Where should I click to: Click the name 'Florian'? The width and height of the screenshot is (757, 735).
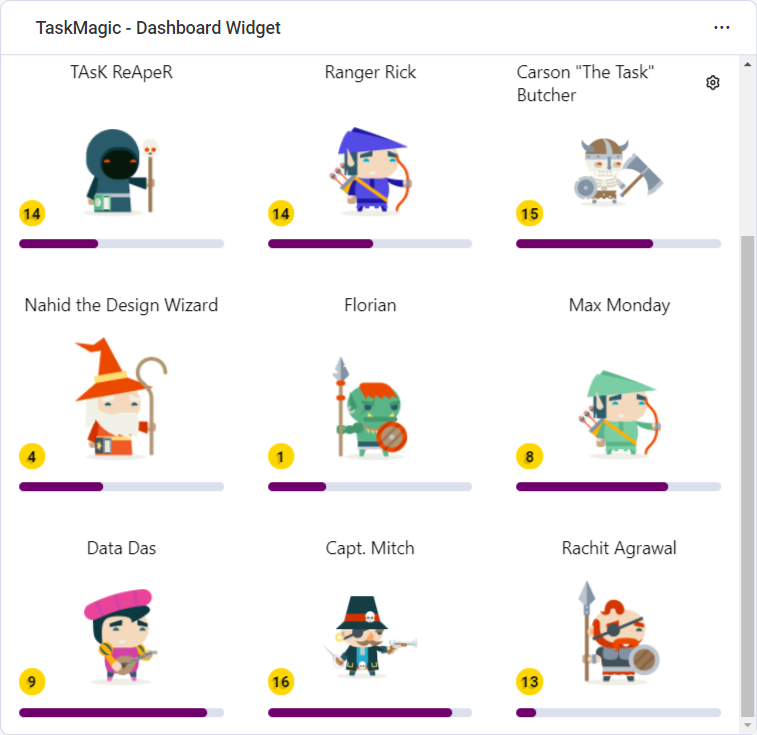point(370,305)
